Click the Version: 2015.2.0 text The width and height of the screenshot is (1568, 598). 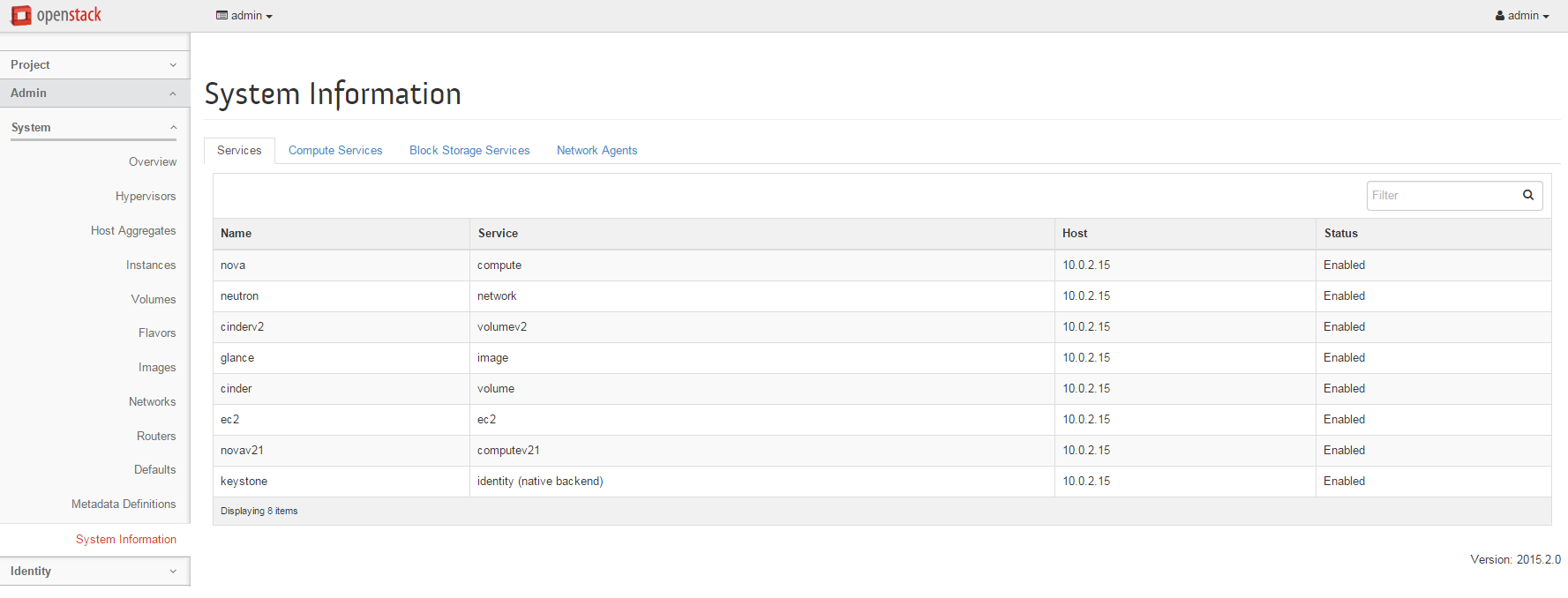coord(1515,559)
